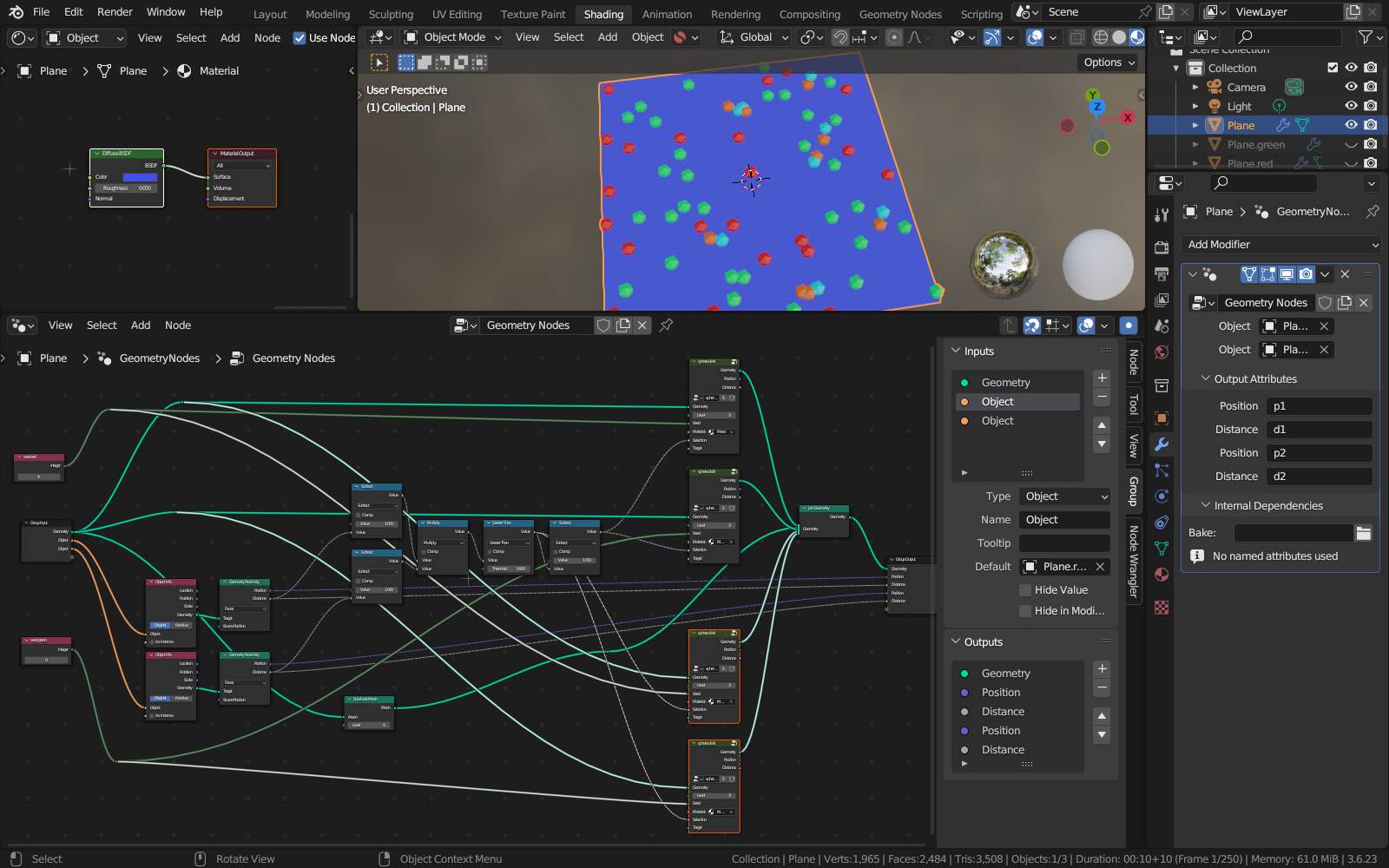Open the Render menu
Viewport: 1389px width, 868px height.
pyautogui.click(x=115, y=12)
